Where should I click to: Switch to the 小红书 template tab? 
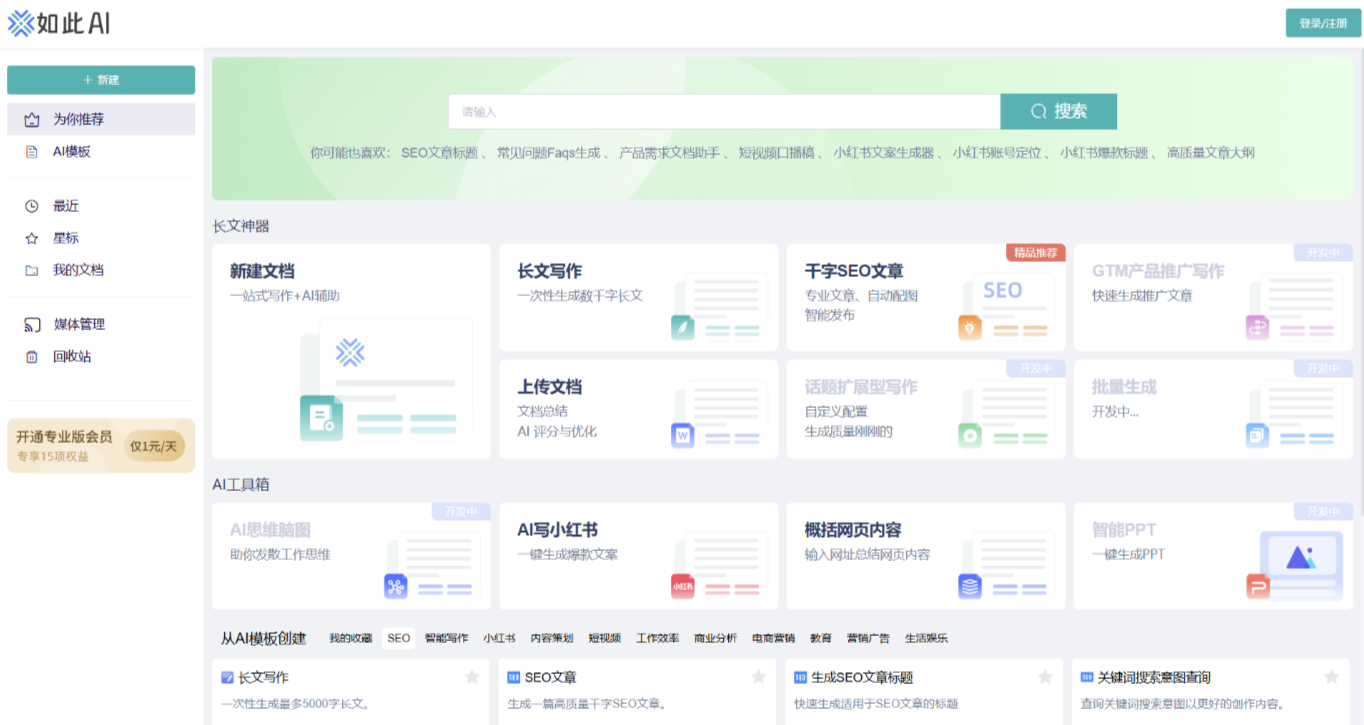point(499,638)
